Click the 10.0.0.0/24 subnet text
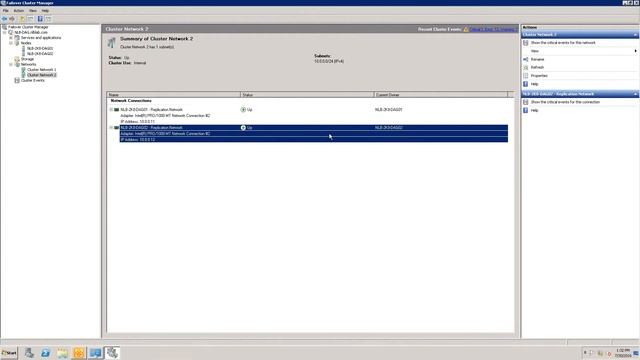This screenshot has height=360, width=640. [329, 61]
